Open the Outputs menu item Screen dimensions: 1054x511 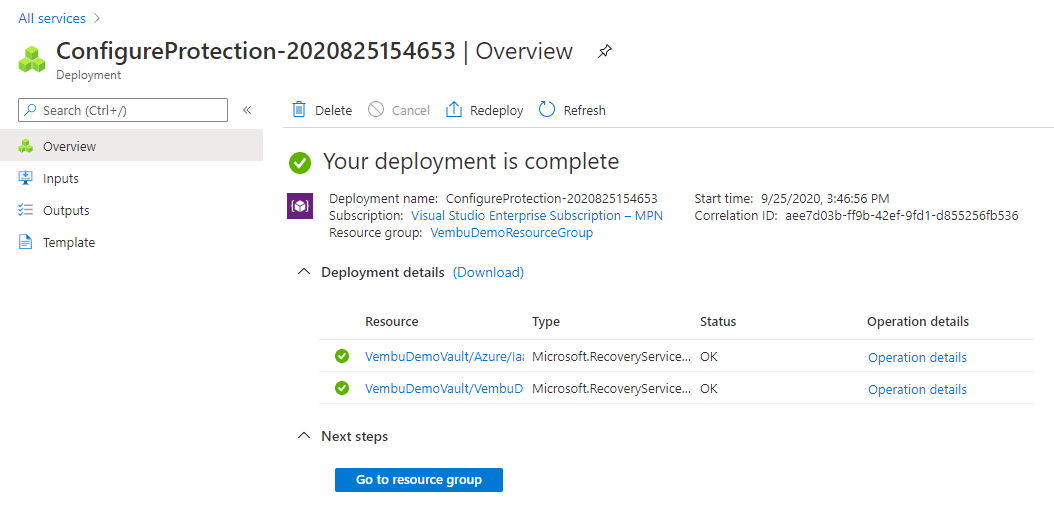click(131, 210)
